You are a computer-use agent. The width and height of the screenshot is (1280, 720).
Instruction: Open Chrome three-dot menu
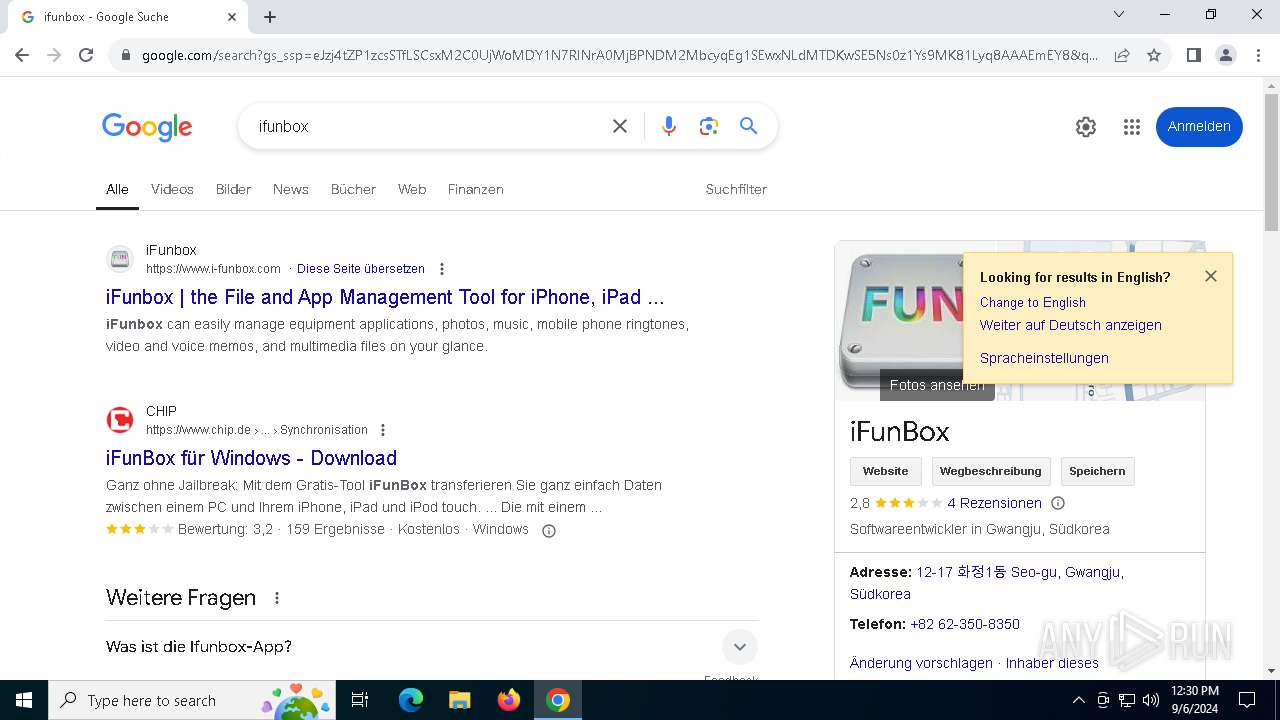tap(1258, 55)
